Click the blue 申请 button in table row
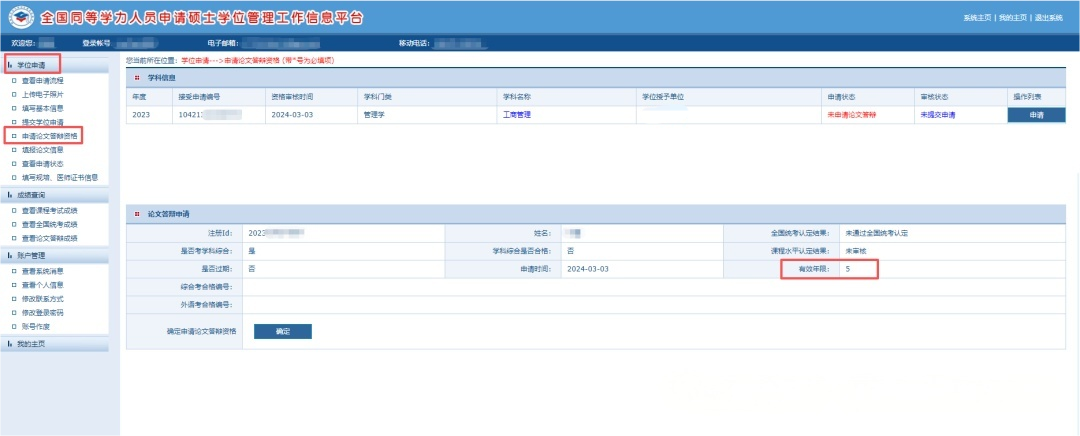Image resolution: width=1080 pixels, height=436 pixels. tap(1036, 115)
